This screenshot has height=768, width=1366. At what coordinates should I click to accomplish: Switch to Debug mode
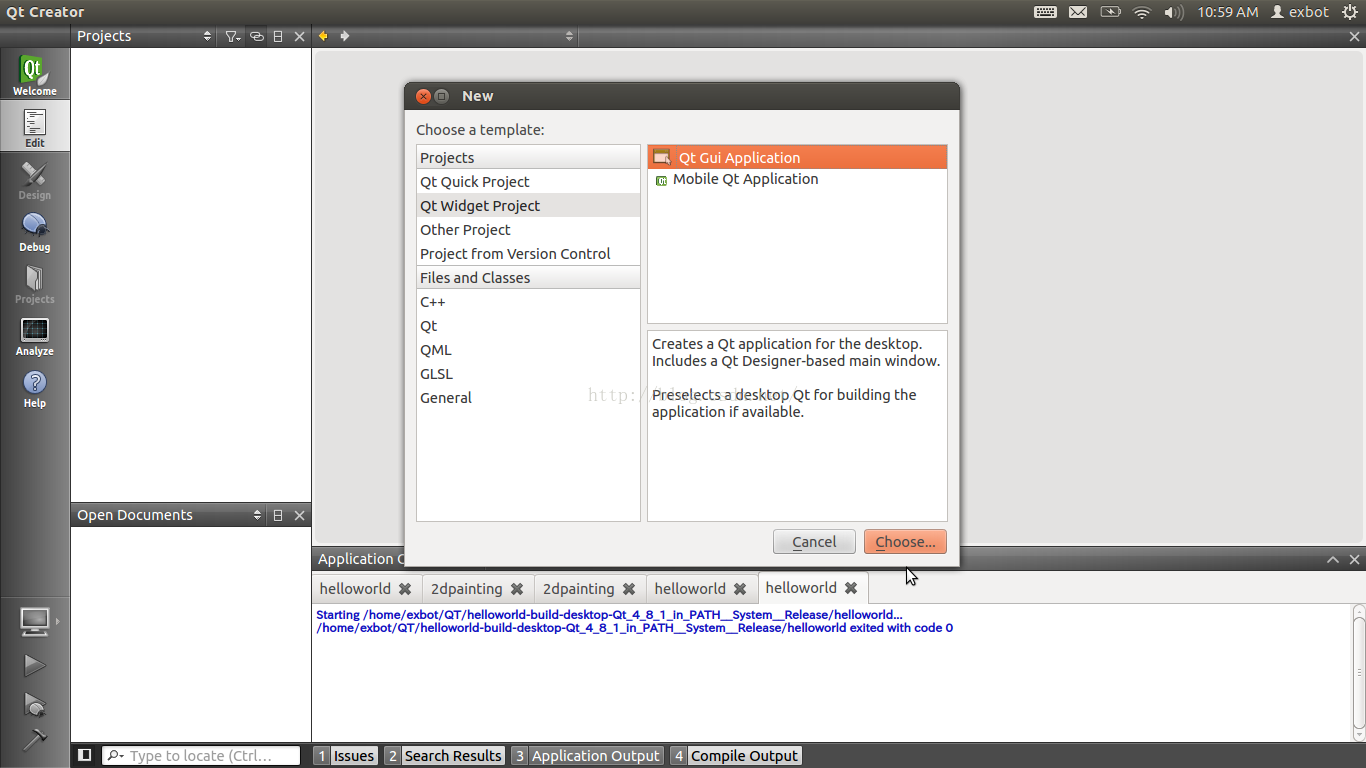pos(34,231)
